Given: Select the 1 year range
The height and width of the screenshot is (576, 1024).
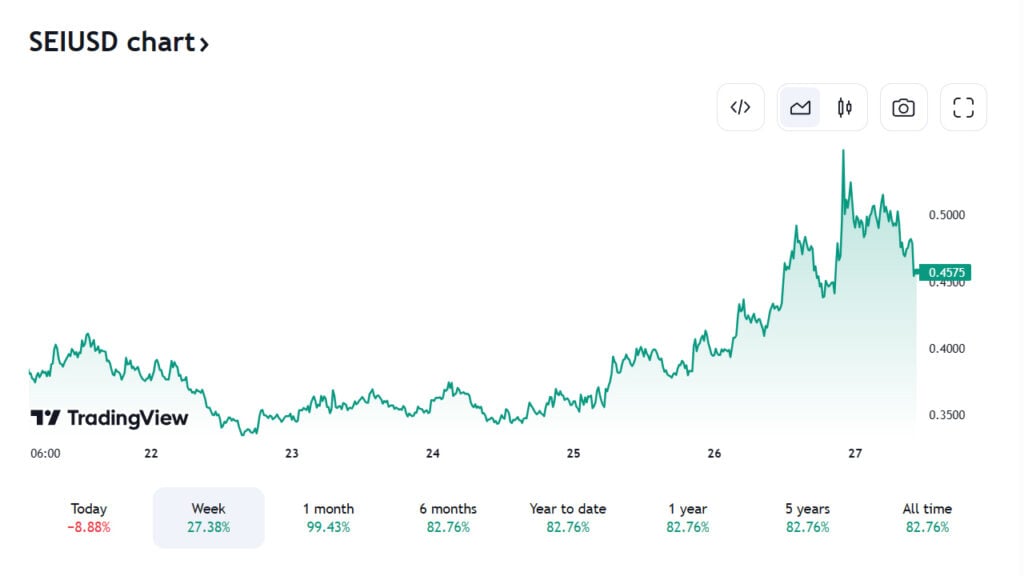Looking at the screenshot, I should tap(687, 517).
